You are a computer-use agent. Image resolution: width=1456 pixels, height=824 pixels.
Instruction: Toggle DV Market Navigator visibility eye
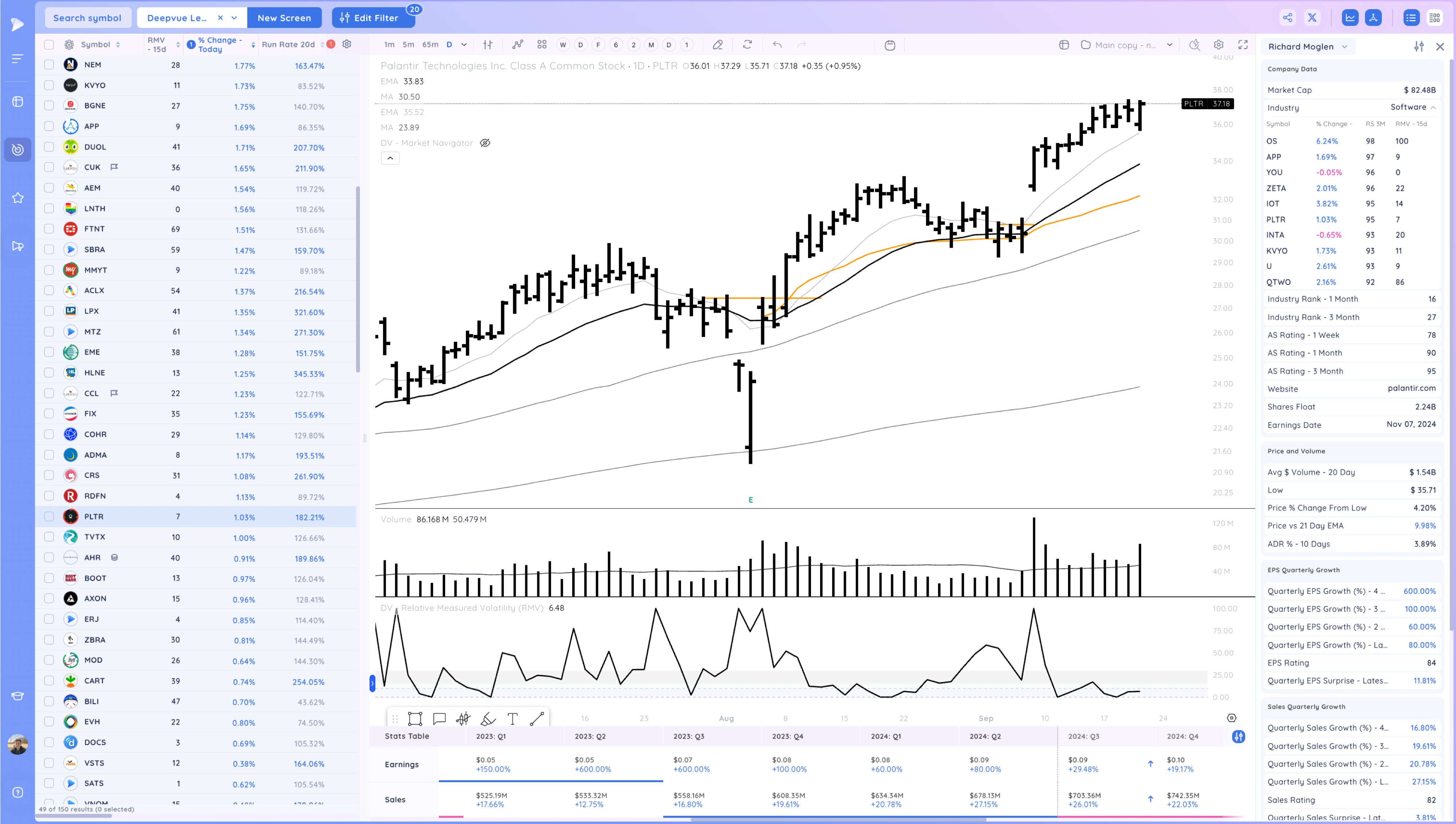click(x=485, y=143)
